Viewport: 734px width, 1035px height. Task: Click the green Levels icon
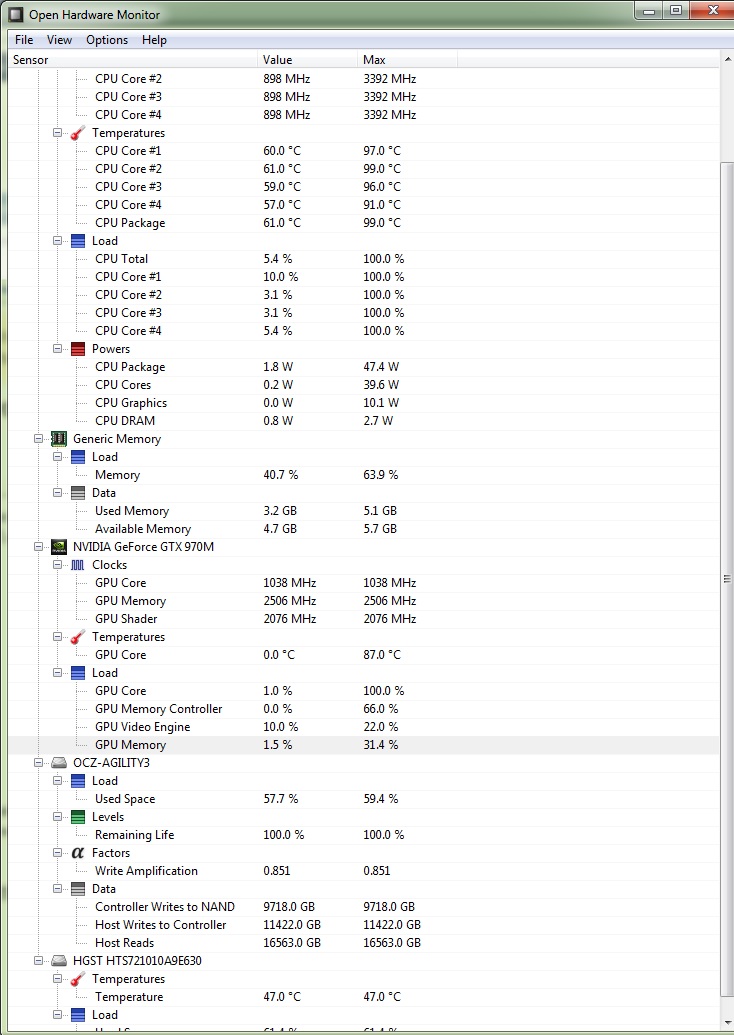78,817
